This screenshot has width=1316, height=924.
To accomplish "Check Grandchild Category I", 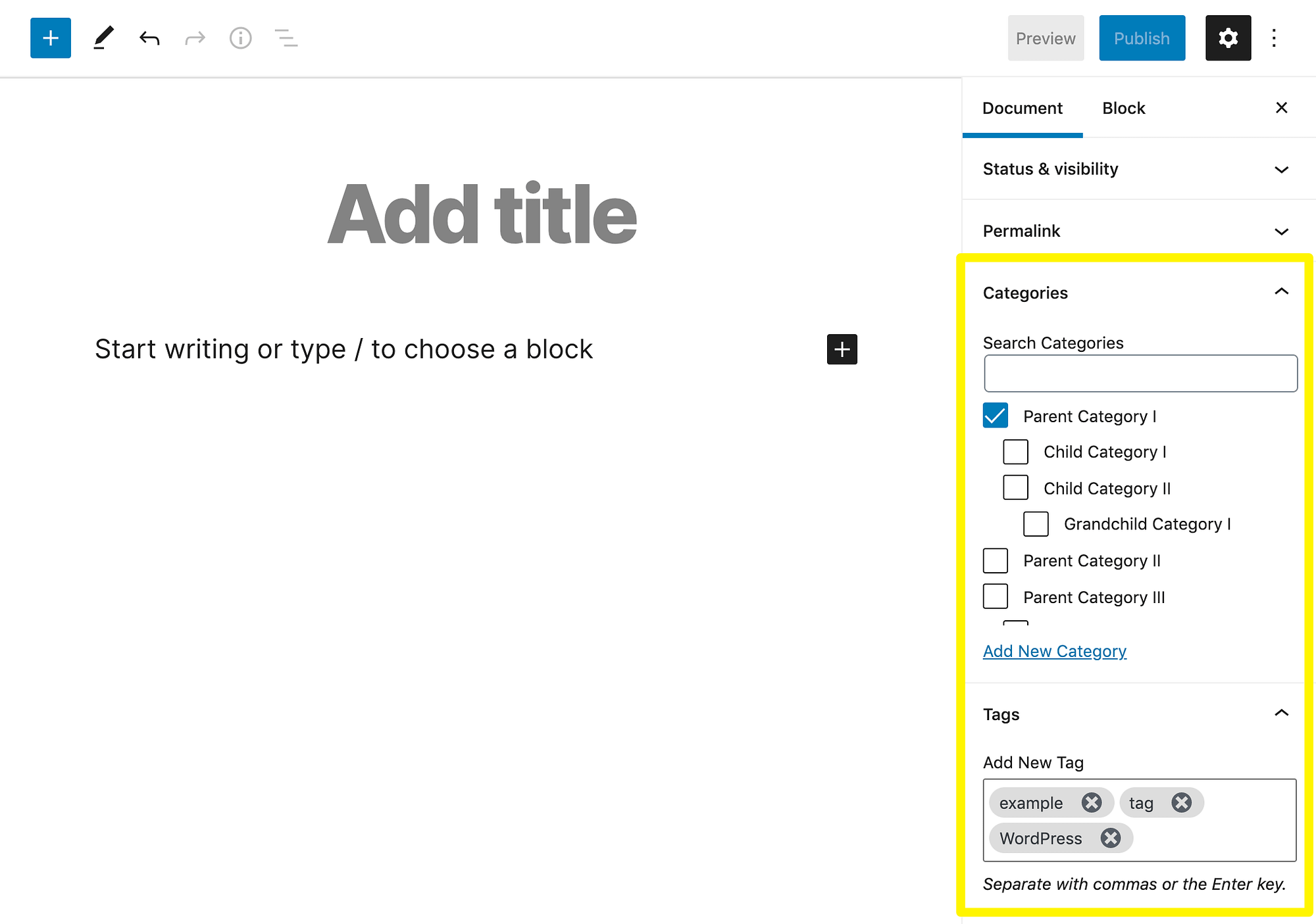I will [x=1036, y=524].
